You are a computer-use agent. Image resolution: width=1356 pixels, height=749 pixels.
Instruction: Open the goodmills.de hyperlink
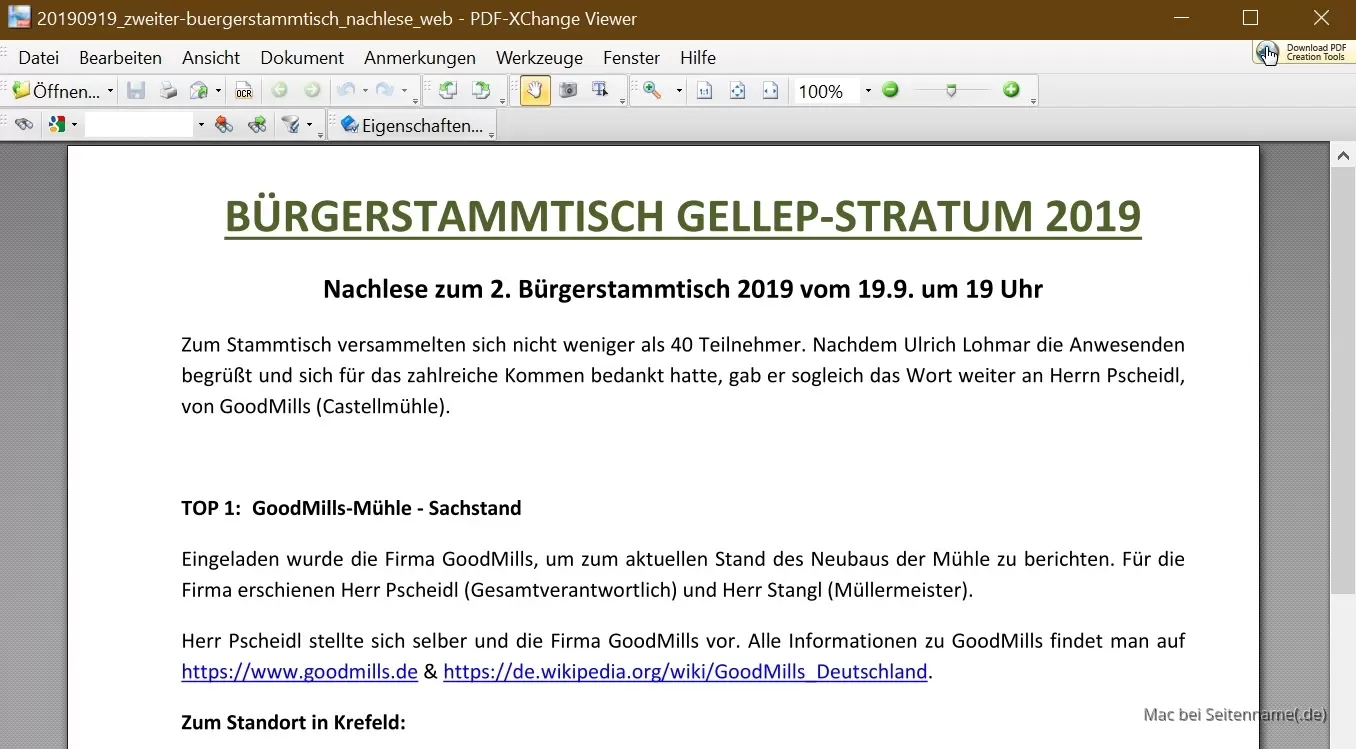coord(299,672)
